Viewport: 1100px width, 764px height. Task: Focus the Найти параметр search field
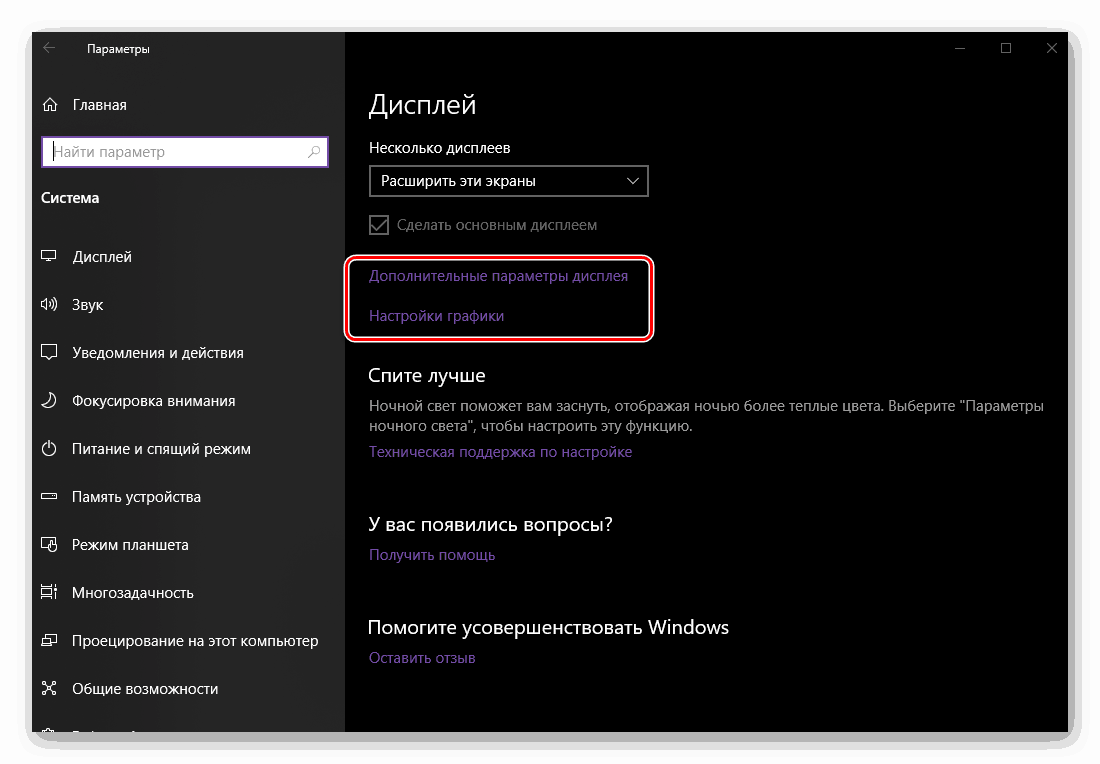click(175, 152)
